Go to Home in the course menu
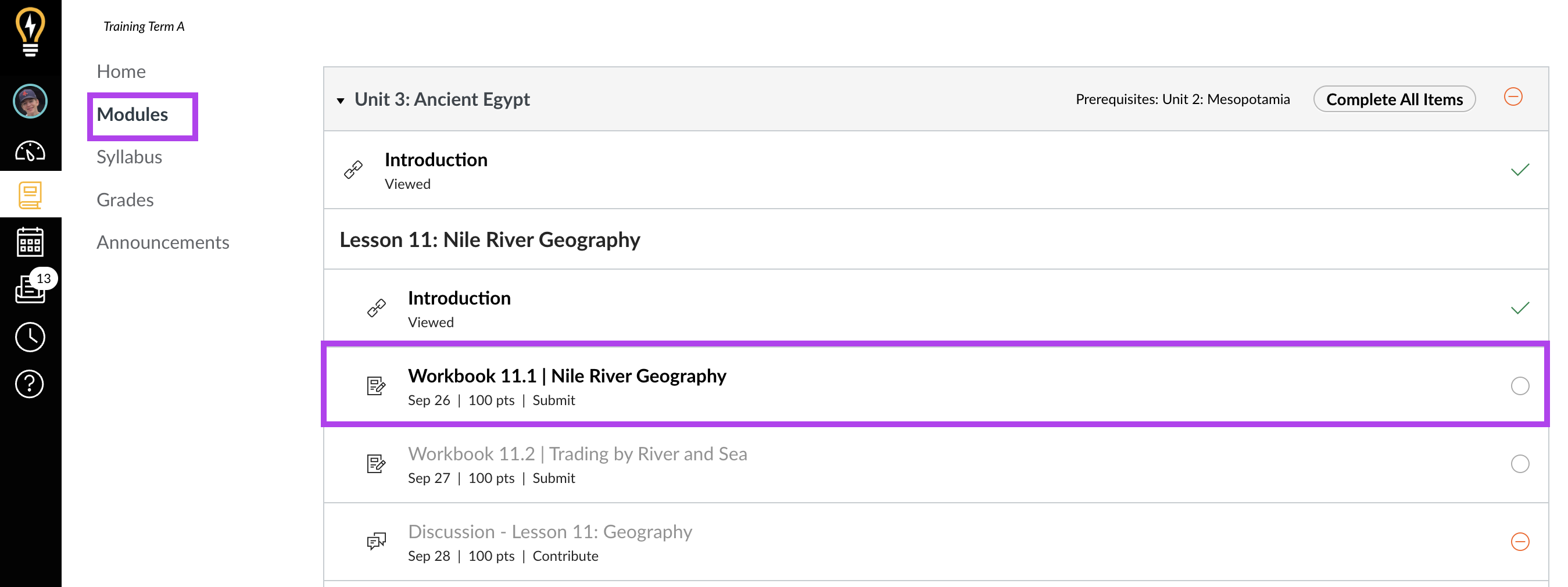1568x587 pixels. pos(121,71)
